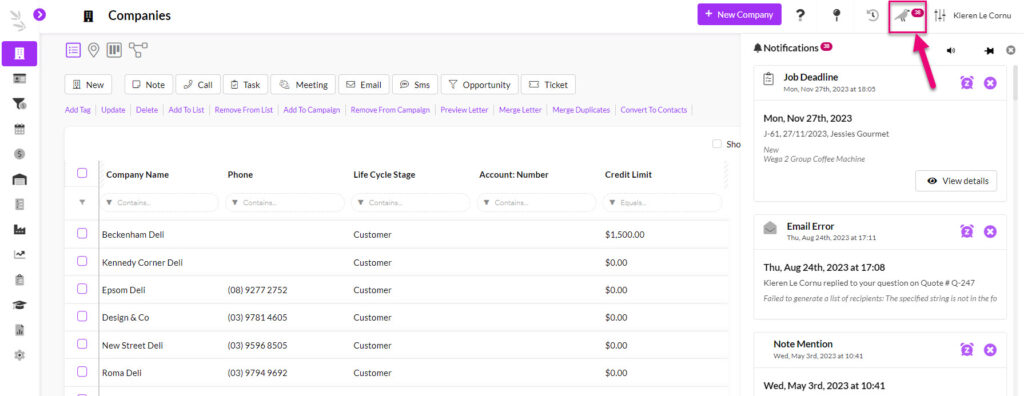Screen dimensions: 1024x396
Task: Open hierarchy tree view icon
Action: tap(138, 49)
